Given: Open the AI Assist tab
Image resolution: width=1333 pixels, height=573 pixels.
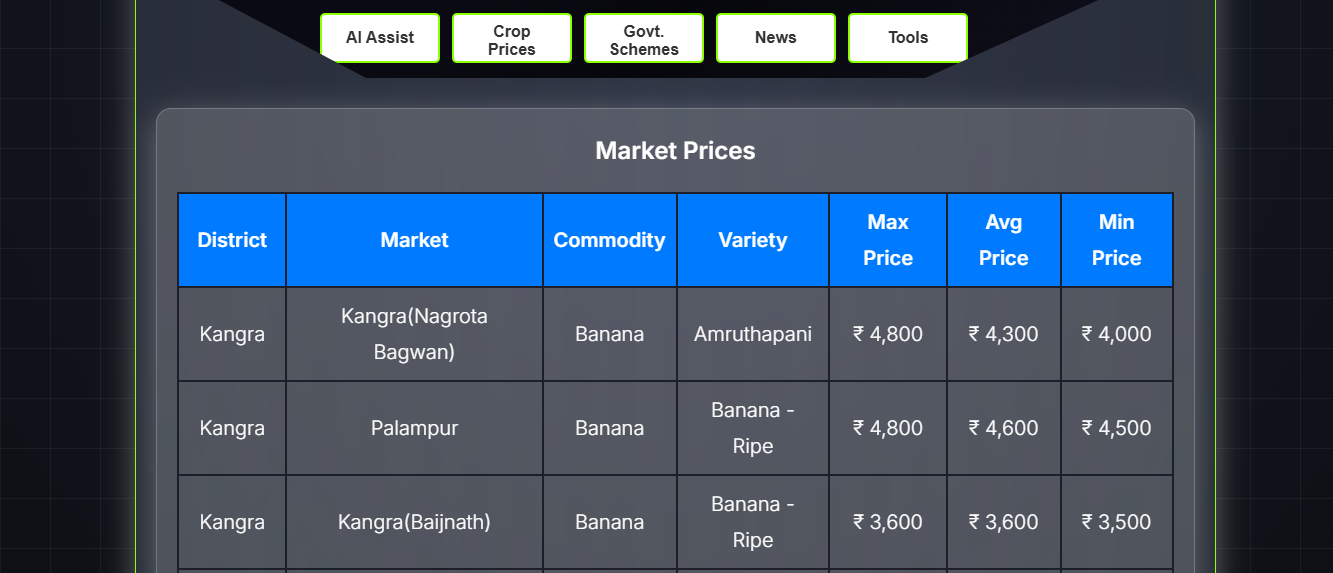Looking at the screenshot, I should [380, 38].
